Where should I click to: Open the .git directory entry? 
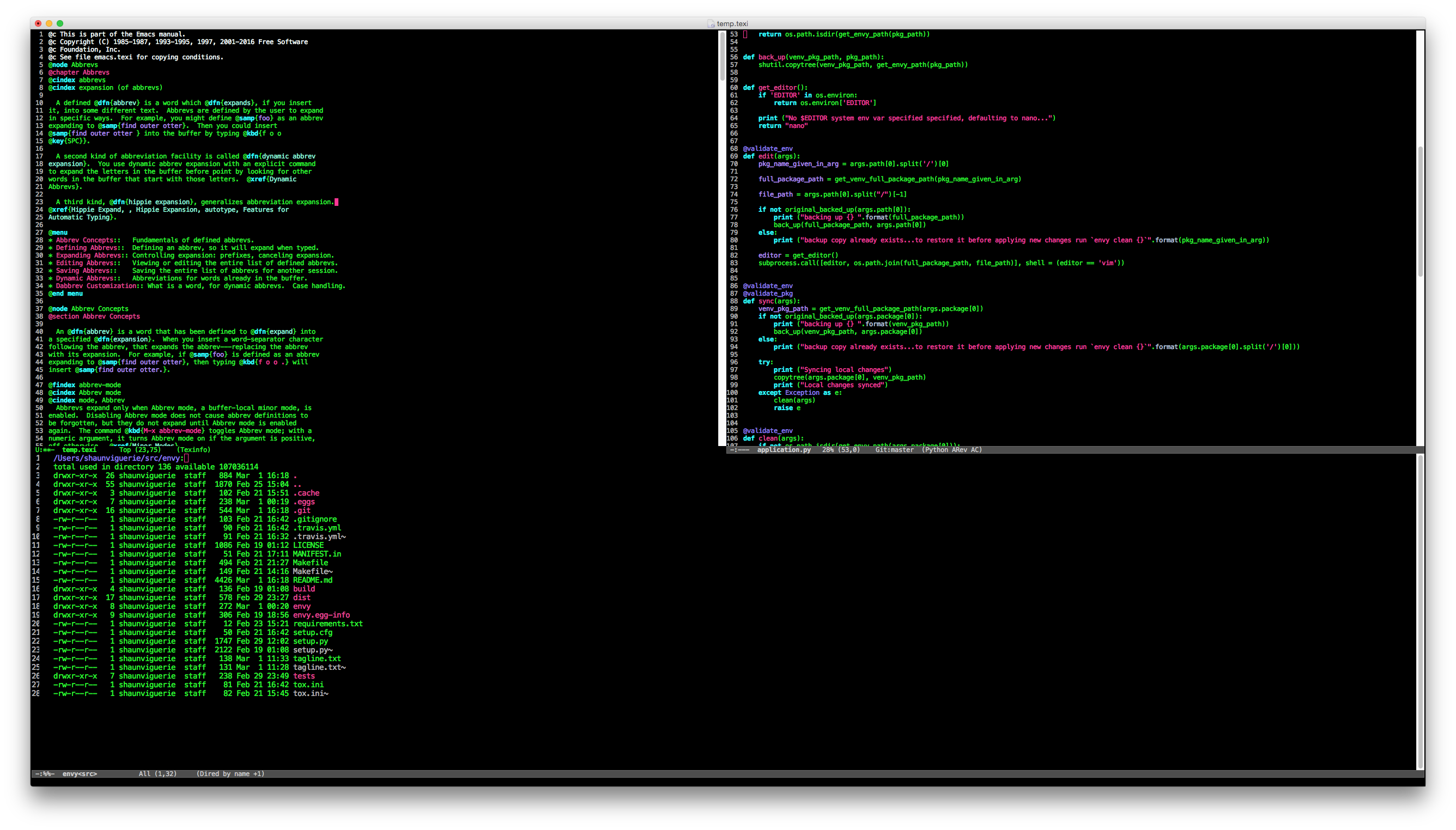point(302,510)
